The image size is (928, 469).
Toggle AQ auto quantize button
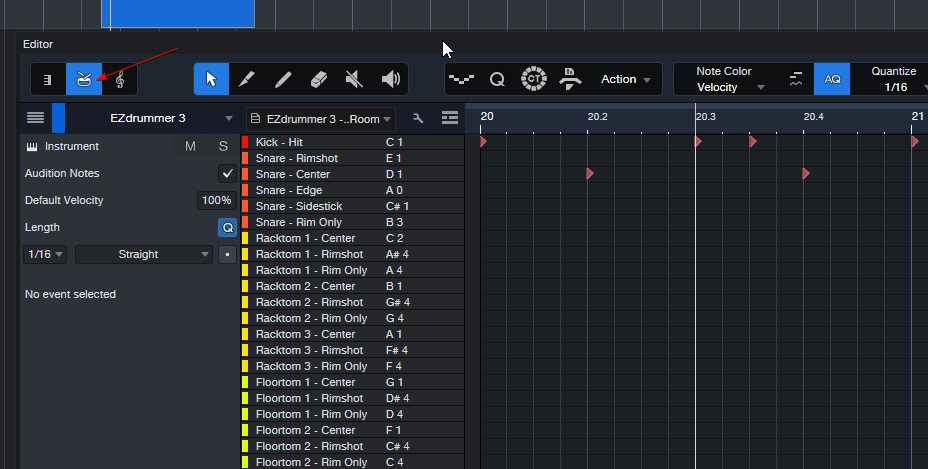[x=832, y=79]
